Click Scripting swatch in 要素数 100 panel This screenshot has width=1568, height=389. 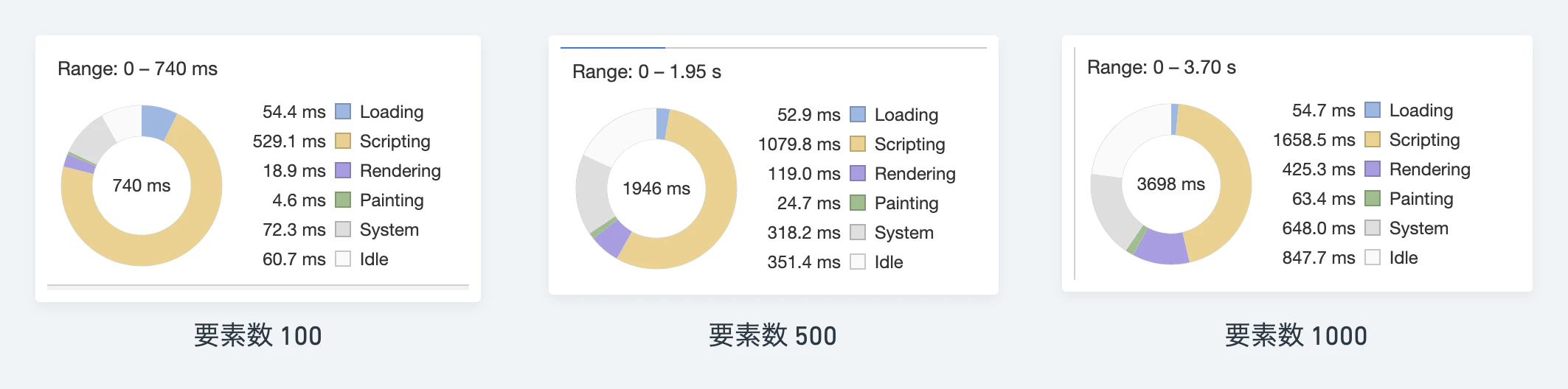click(x=343, y=141)
